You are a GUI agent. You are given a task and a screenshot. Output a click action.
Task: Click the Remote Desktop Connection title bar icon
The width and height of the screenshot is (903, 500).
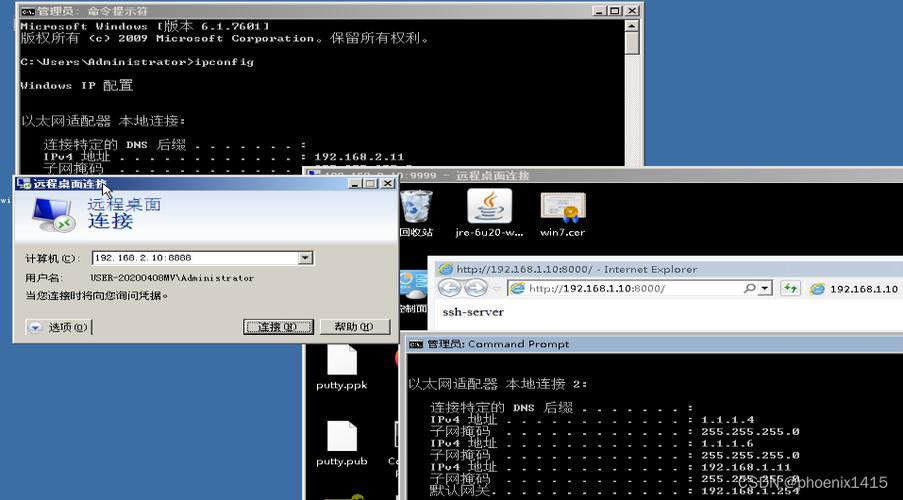pyautogui.click(x=23, y=184)
